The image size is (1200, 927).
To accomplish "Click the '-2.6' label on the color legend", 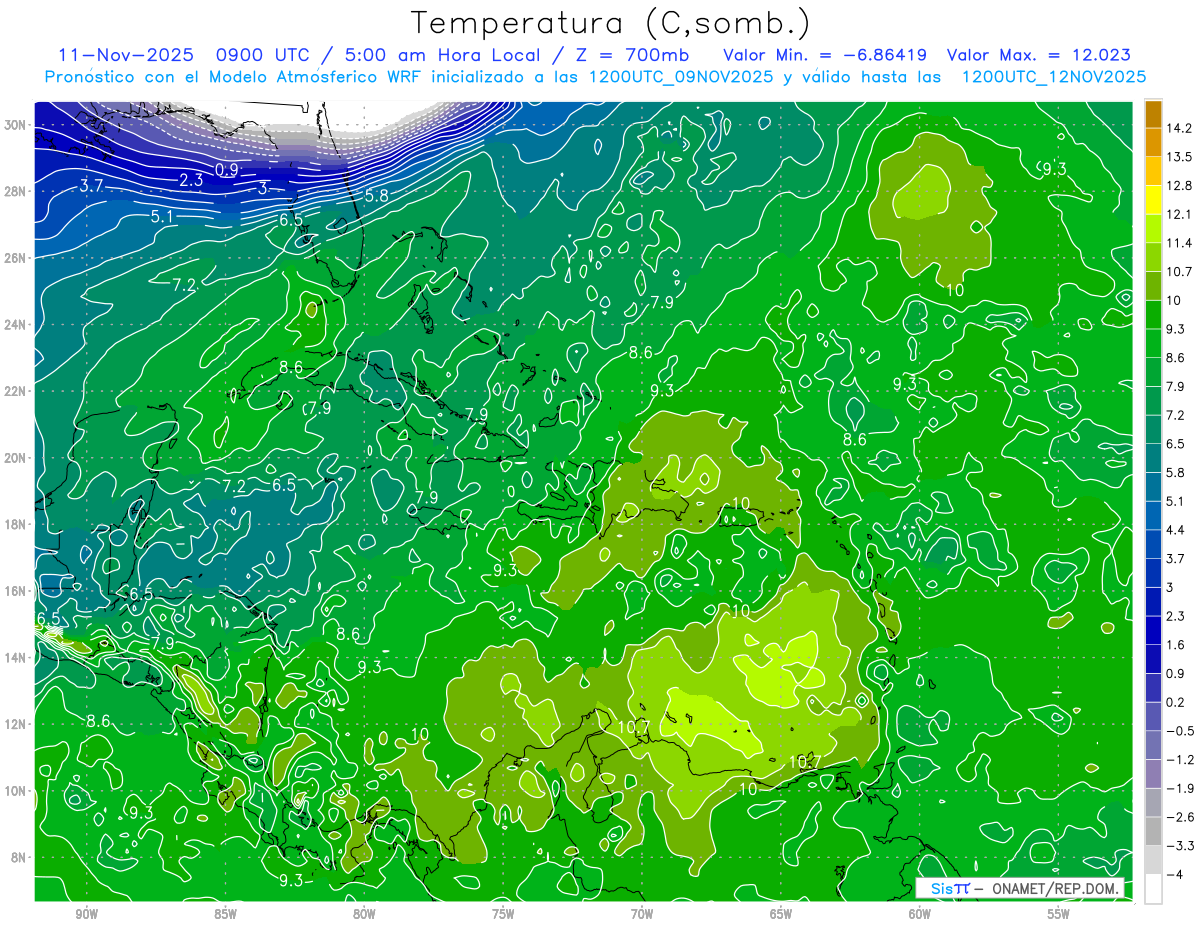I will point(1180,817).
